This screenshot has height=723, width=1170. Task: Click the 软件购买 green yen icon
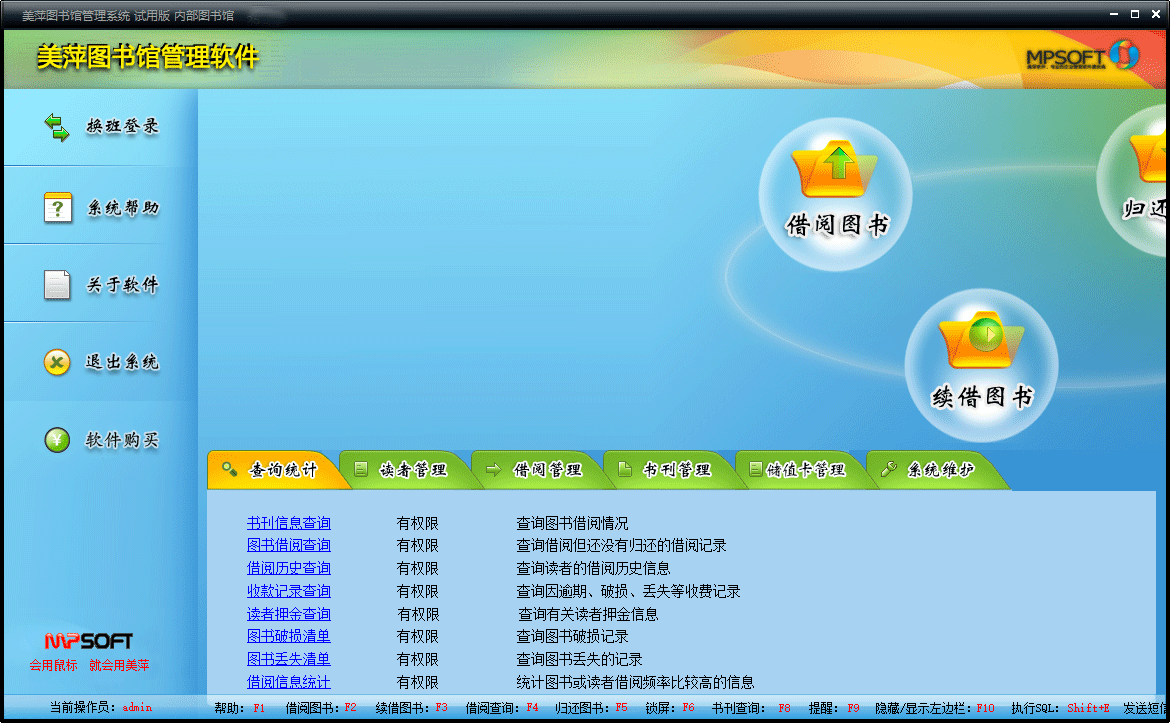(57, 440)
